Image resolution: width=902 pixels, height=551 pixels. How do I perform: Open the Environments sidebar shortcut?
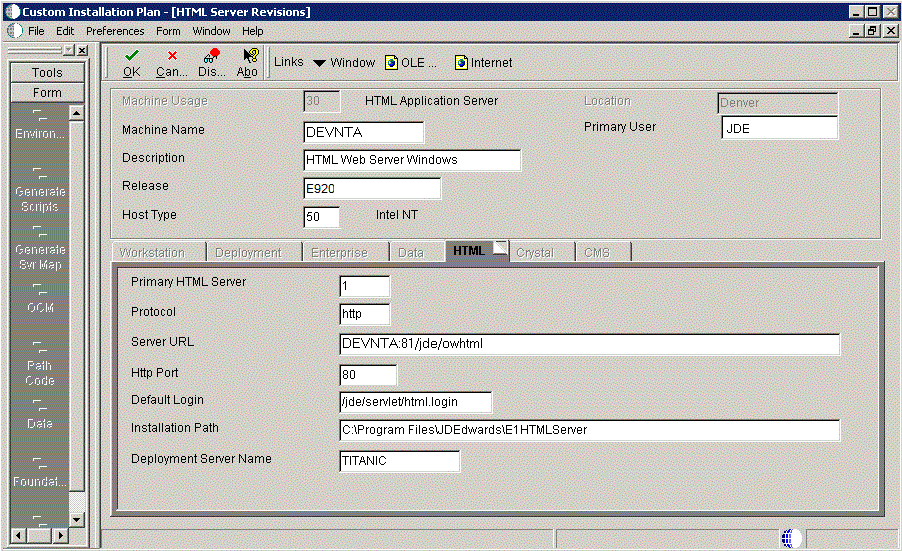(40, 125)
